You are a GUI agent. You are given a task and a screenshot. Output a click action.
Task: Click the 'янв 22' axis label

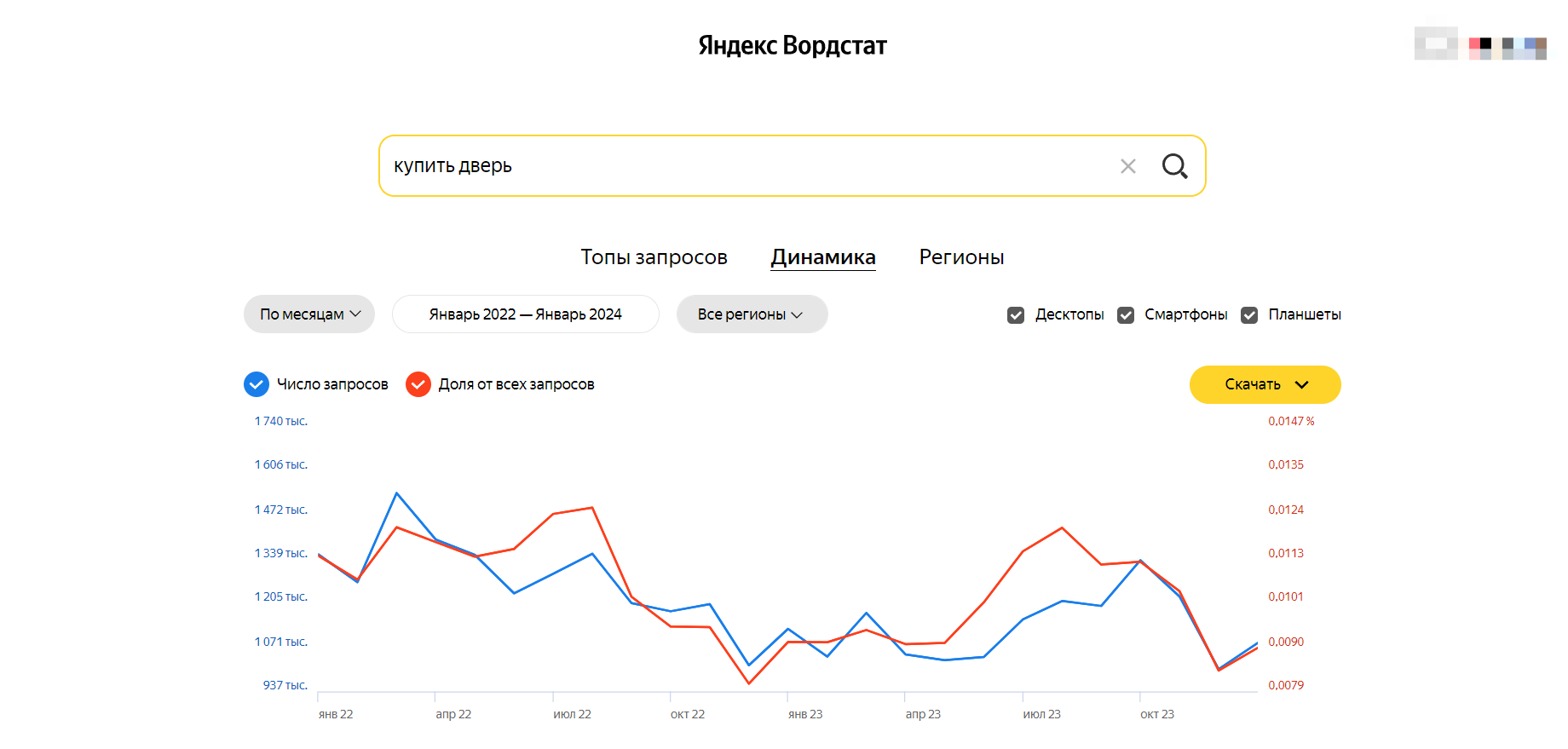point(336,714)
